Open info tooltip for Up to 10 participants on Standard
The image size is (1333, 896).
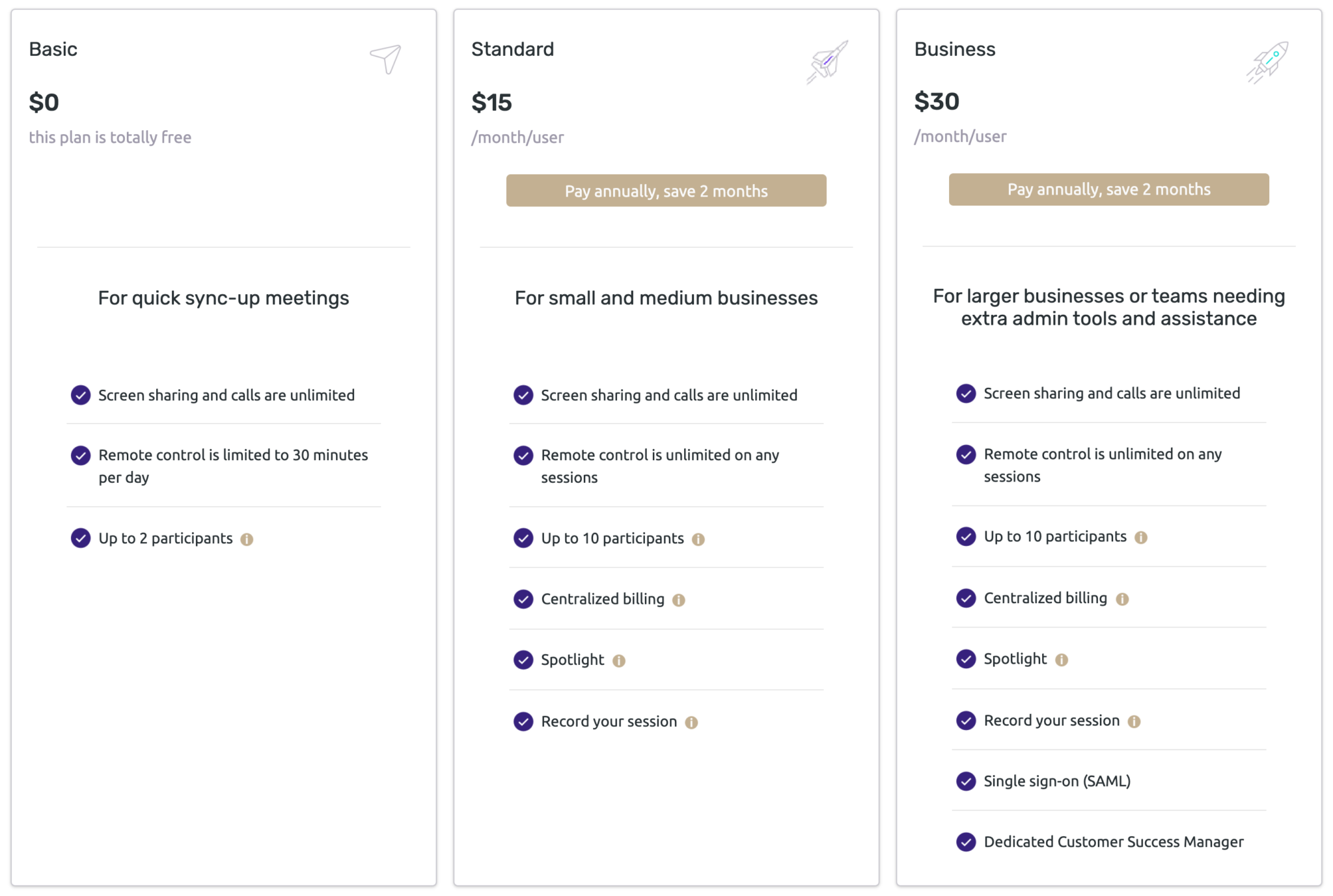click(x=698, y=538)
